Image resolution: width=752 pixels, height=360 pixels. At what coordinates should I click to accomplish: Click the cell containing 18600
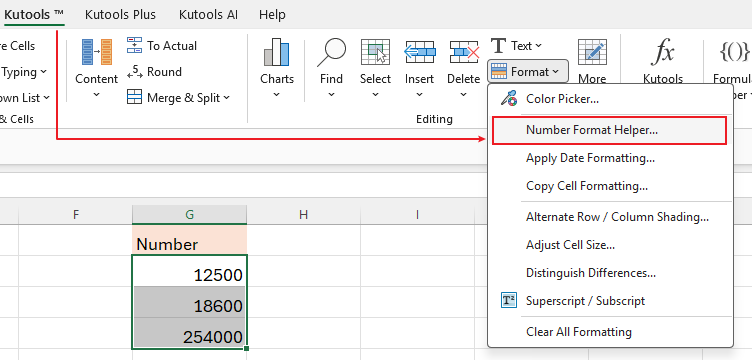pos(189,302)
